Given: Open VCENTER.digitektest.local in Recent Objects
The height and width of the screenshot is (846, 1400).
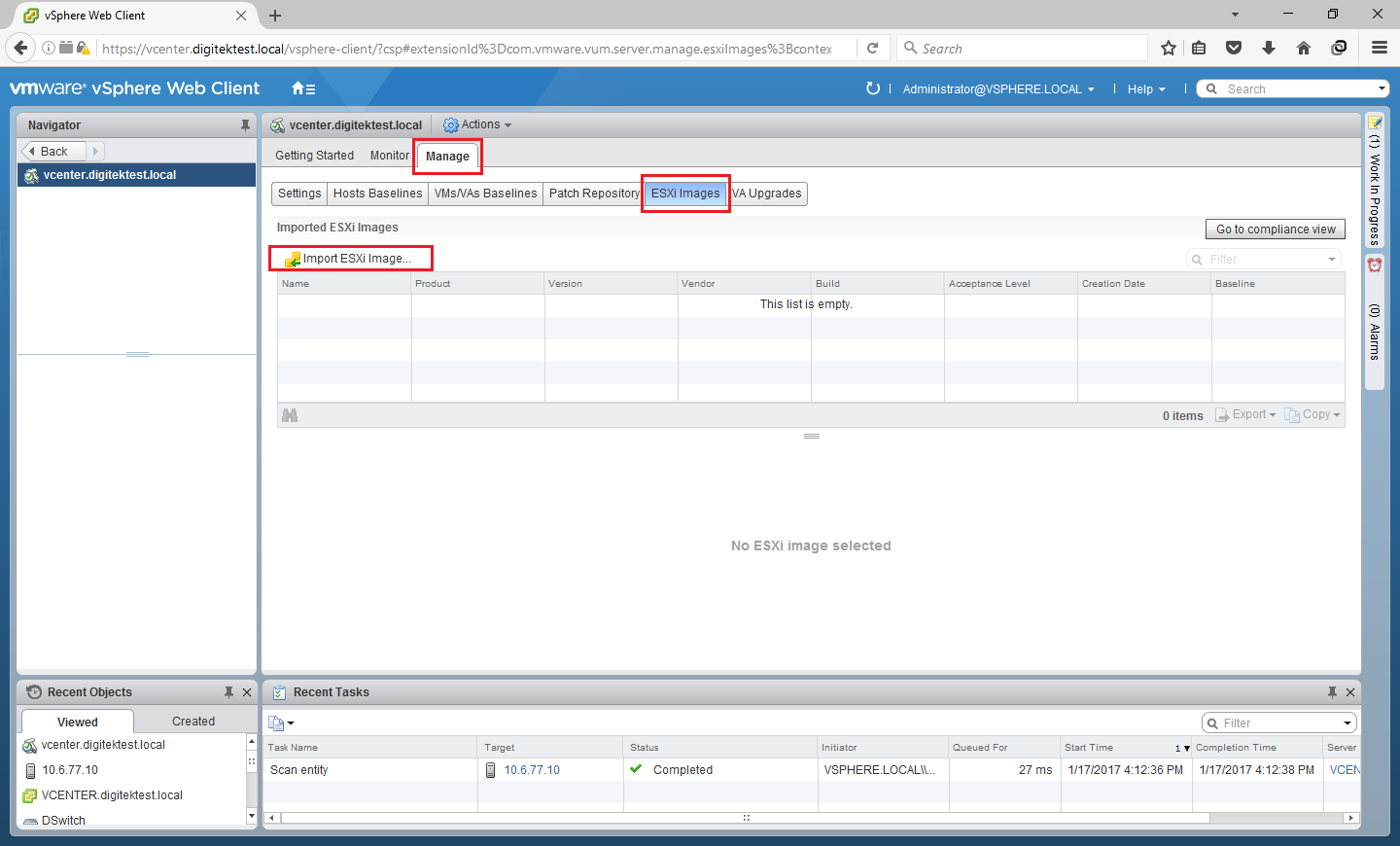Looking at the screenshot, I should pyautogui.click(x=112, y=795).
